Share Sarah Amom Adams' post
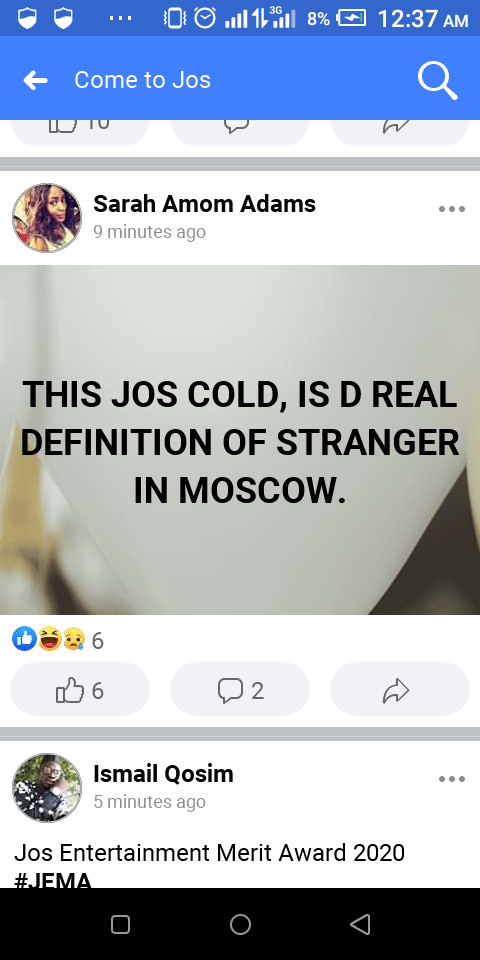The height and width of the screenshot is (960, 480). coord(400,690)
